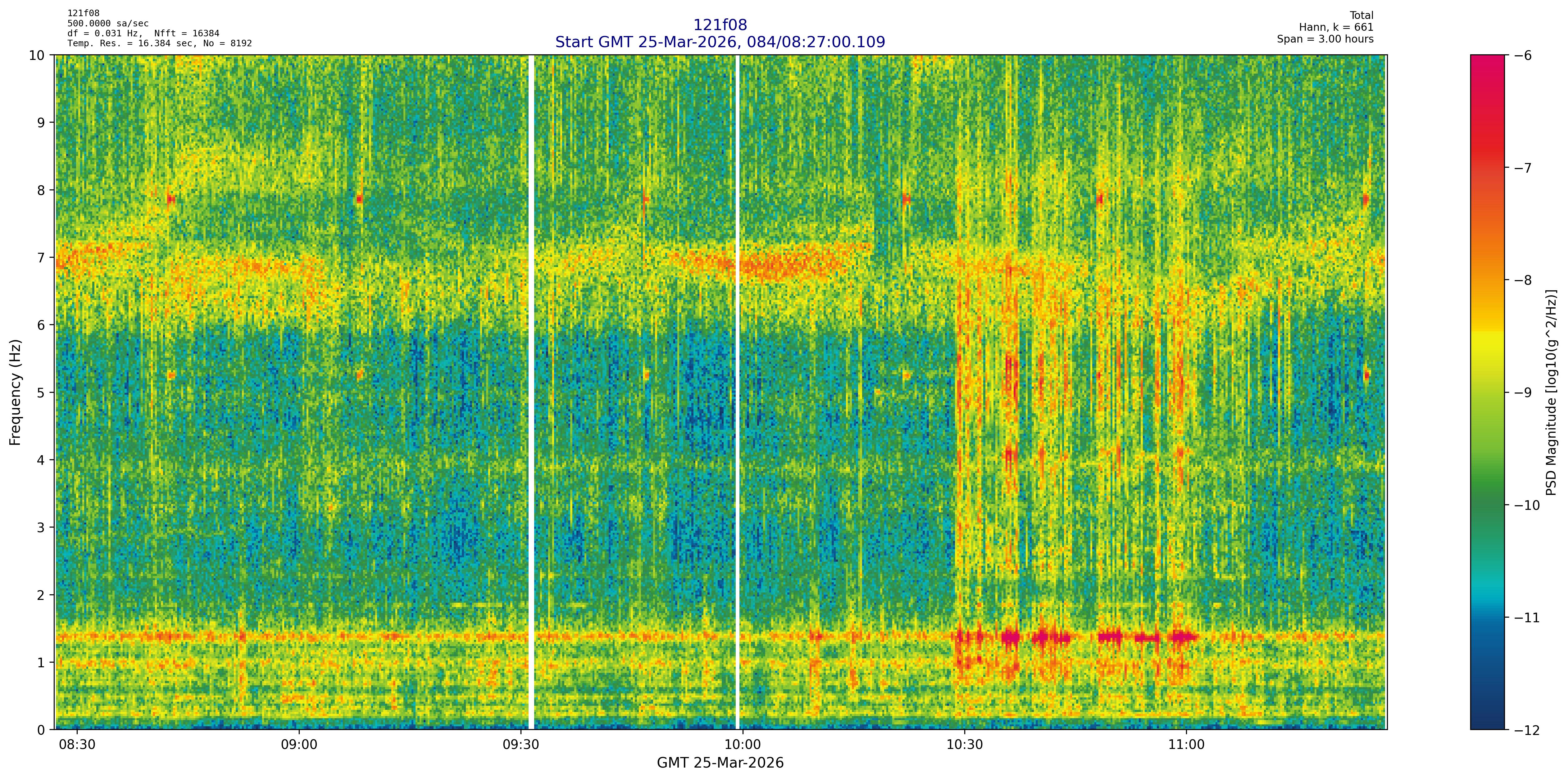Click the 10 Hz frequency tick label
The height and width of the screenshot is (780, 1568).
pos(37,55)
